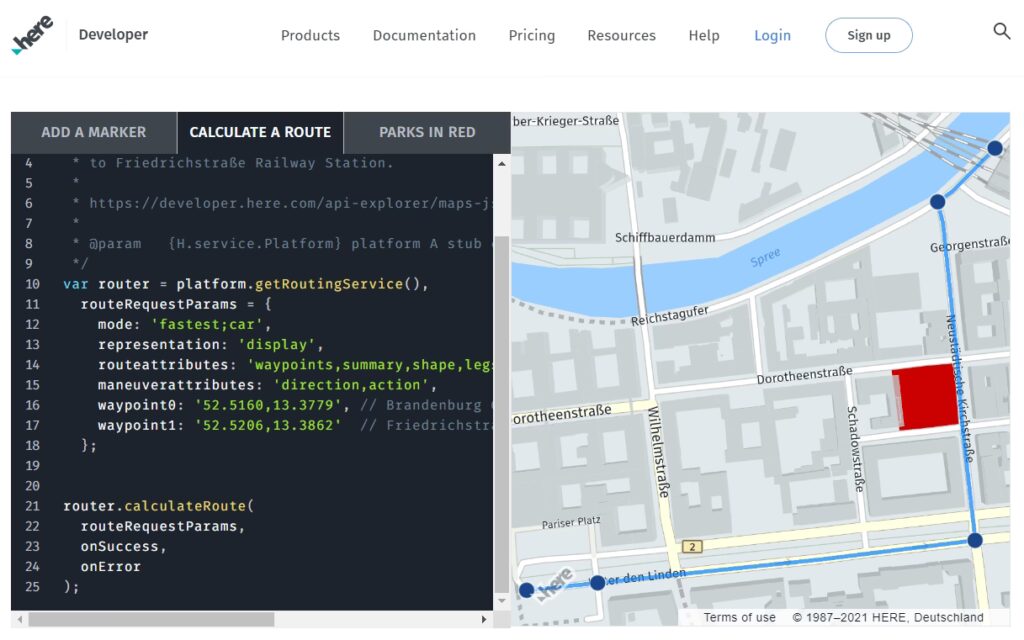Viewport: 1024px width, 640px height.
Task: Click the scroll right arrow under code editor
Action: click(485, 620)
